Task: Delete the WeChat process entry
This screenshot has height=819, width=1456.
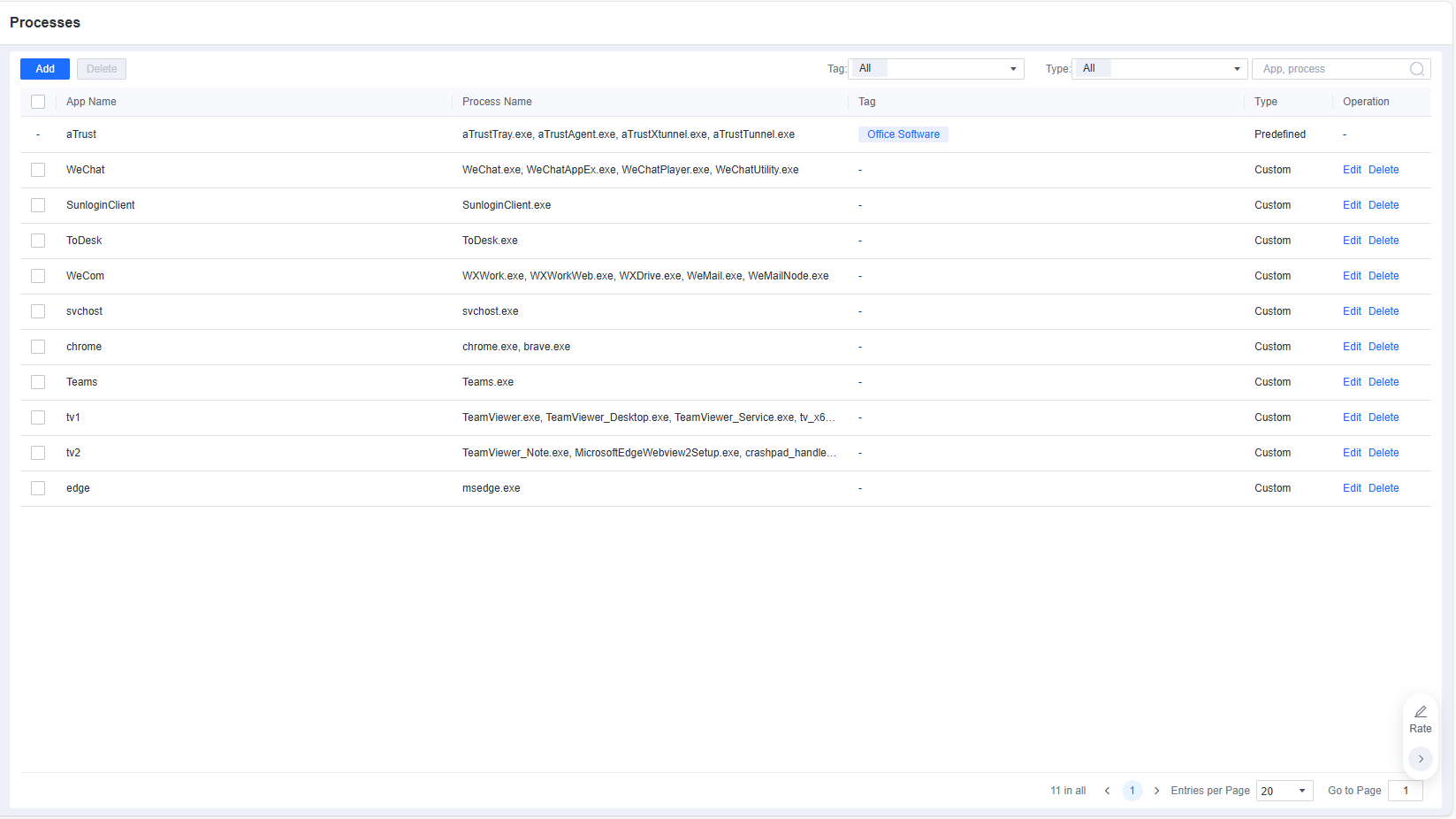Action: pos(1384,170)
